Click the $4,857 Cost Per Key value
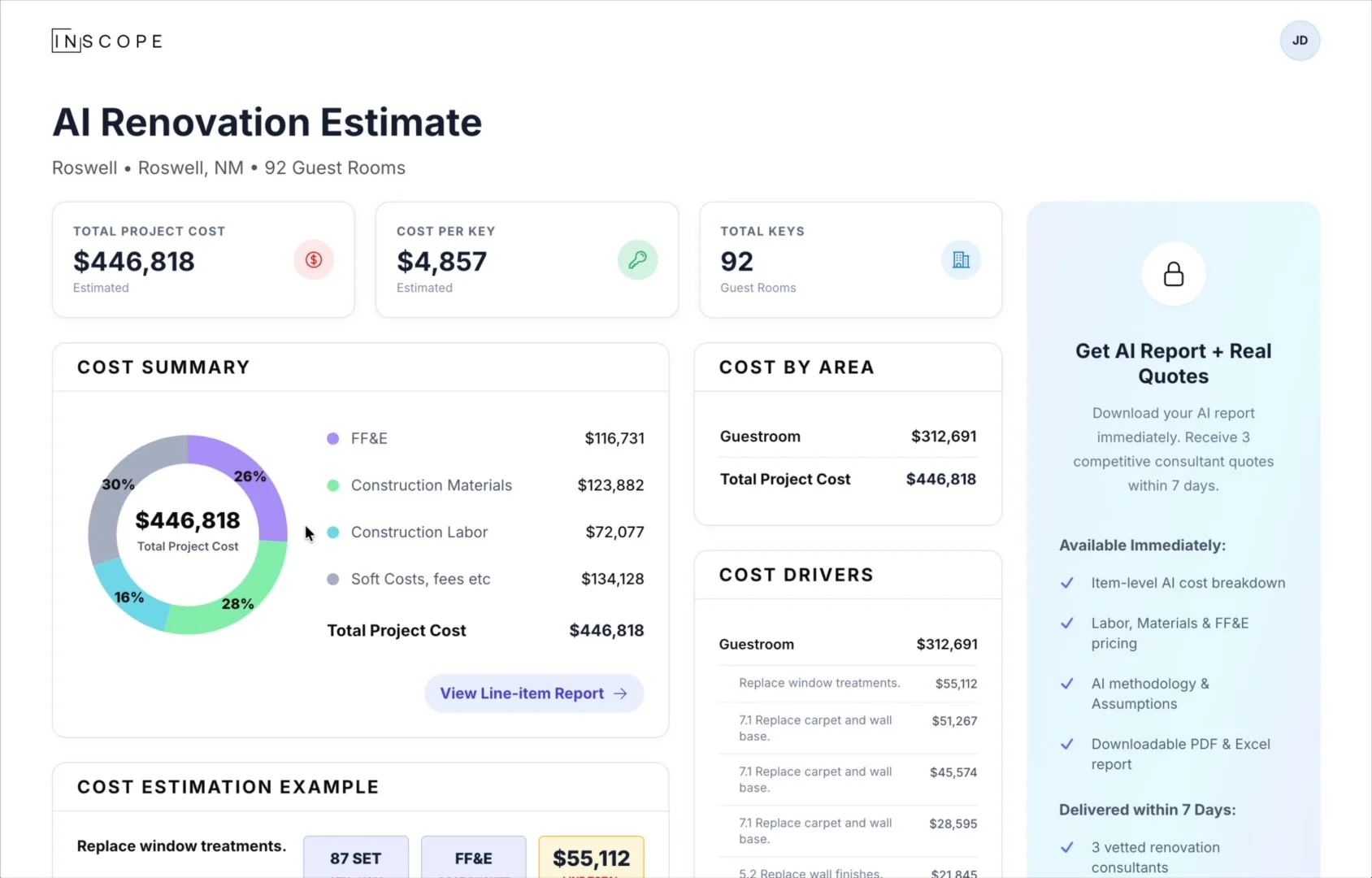Screen dimensions: 1372x878 tap(441, 261)
